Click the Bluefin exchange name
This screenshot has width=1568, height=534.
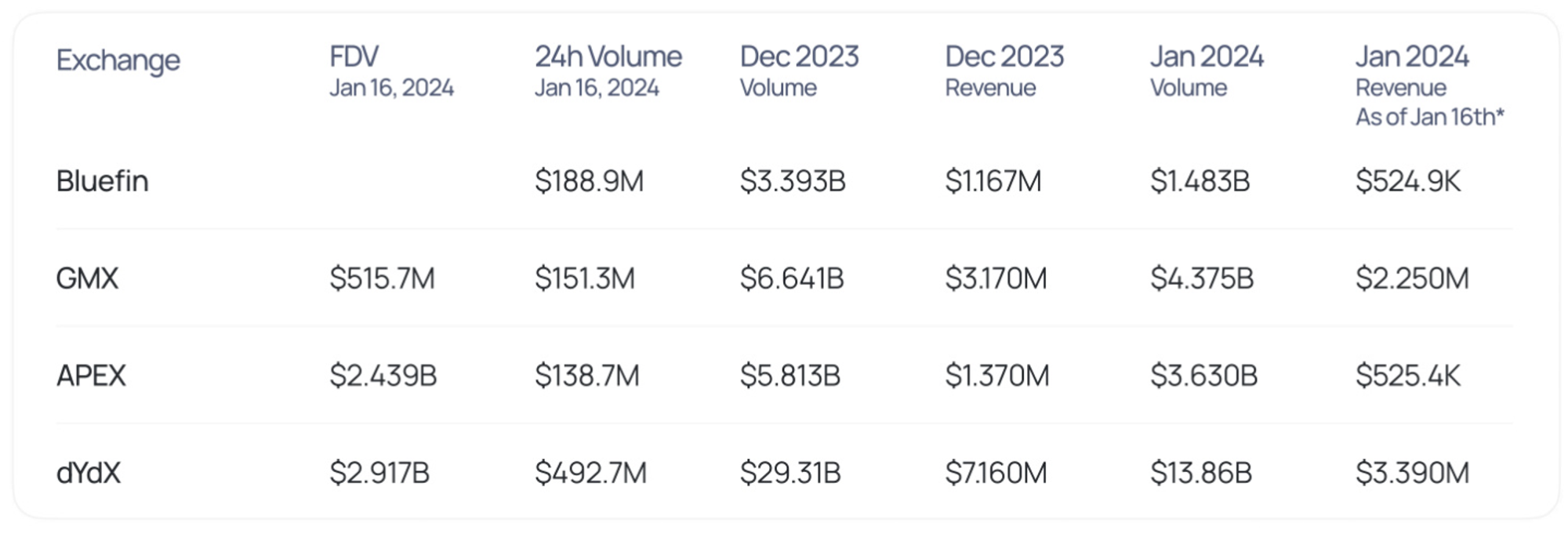click(x=103, y=181)
